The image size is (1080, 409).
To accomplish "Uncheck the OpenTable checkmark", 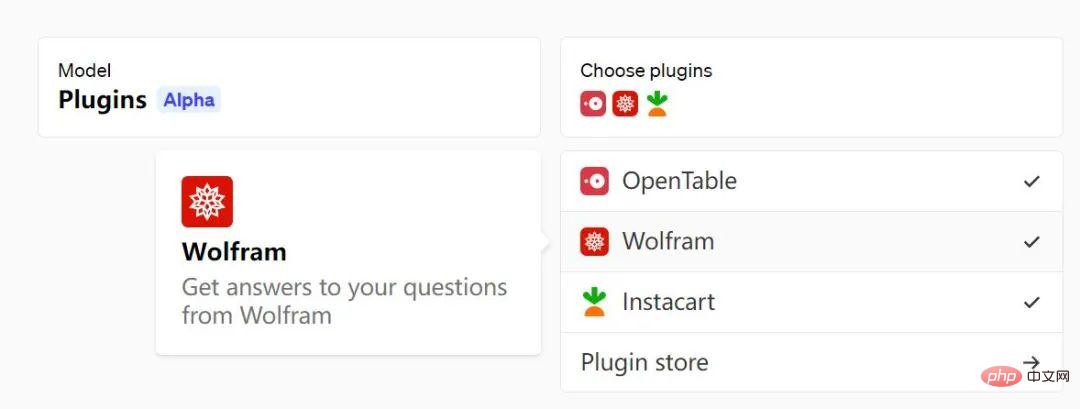I will tap(1031, 181).
